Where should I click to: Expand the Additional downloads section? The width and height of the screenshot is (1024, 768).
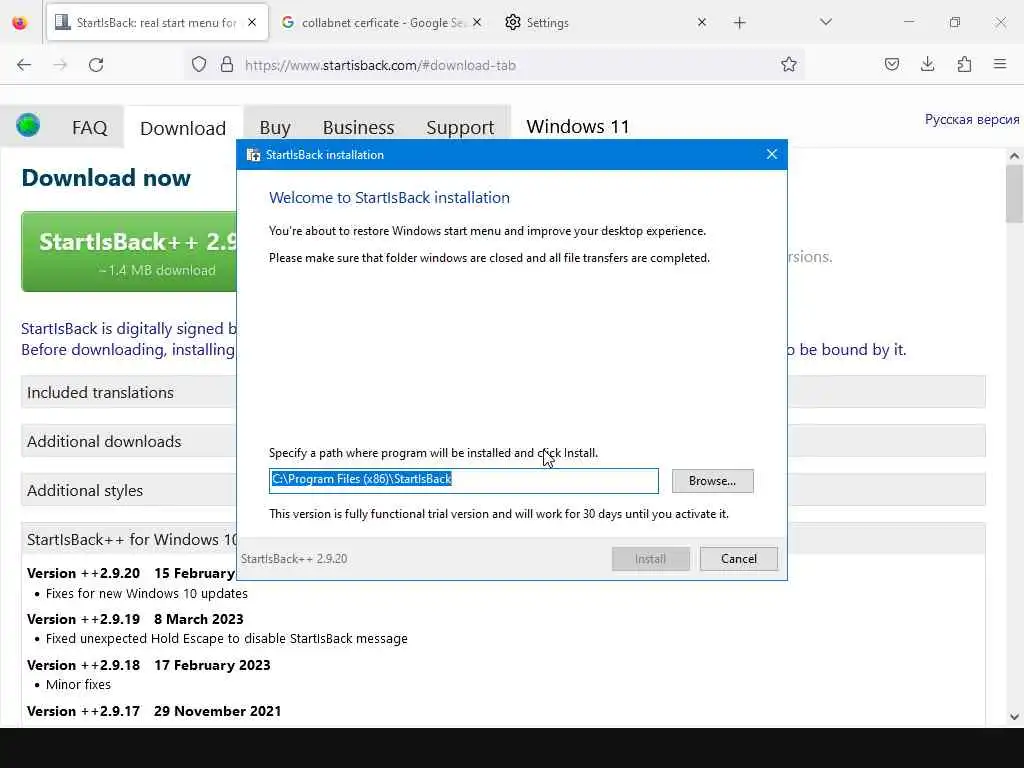(129, 441)
